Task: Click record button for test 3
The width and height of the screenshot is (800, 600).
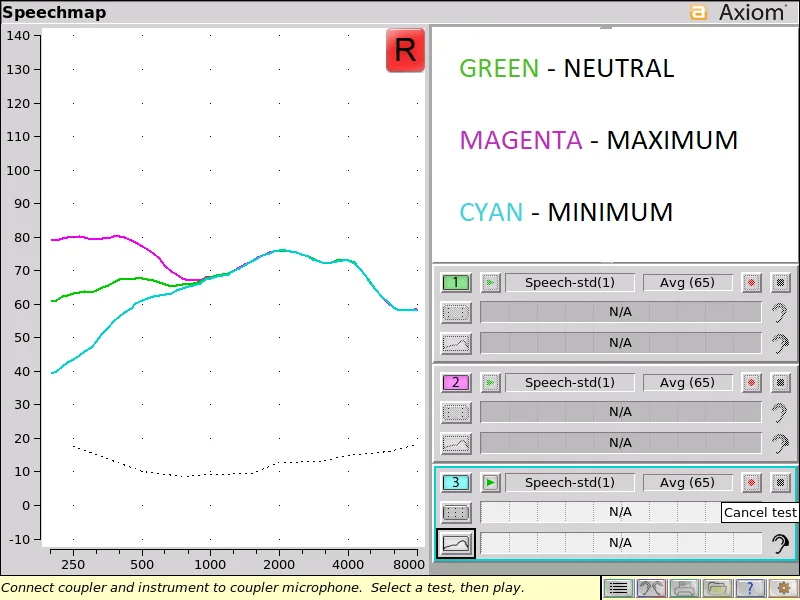Action: click(751, 483)
